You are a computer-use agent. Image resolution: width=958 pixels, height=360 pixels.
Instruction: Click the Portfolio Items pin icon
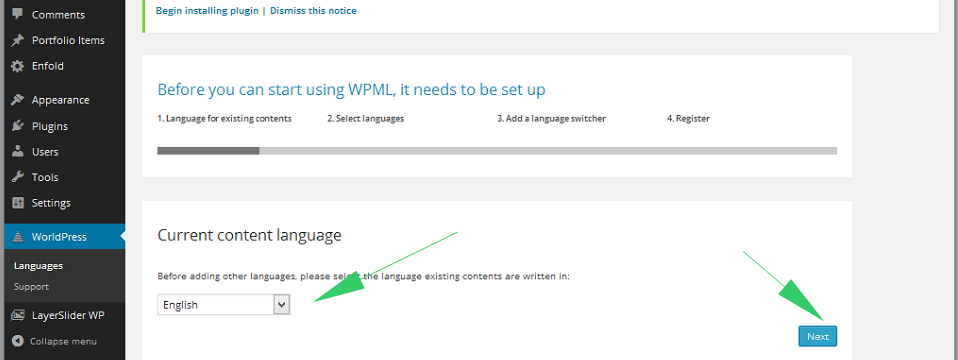pos(18,40)
